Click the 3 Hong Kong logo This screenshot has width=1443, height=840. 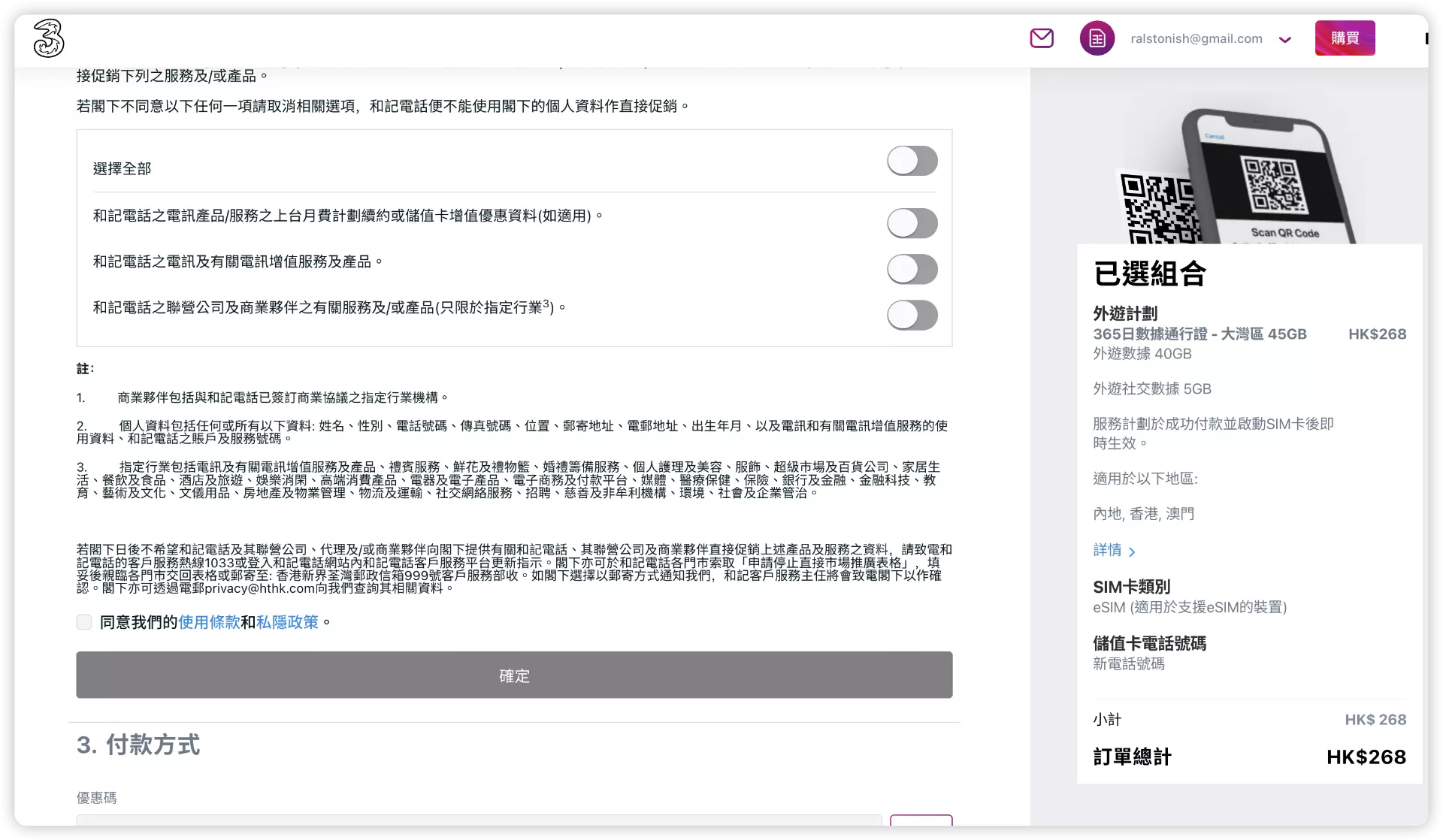(49, 38)
